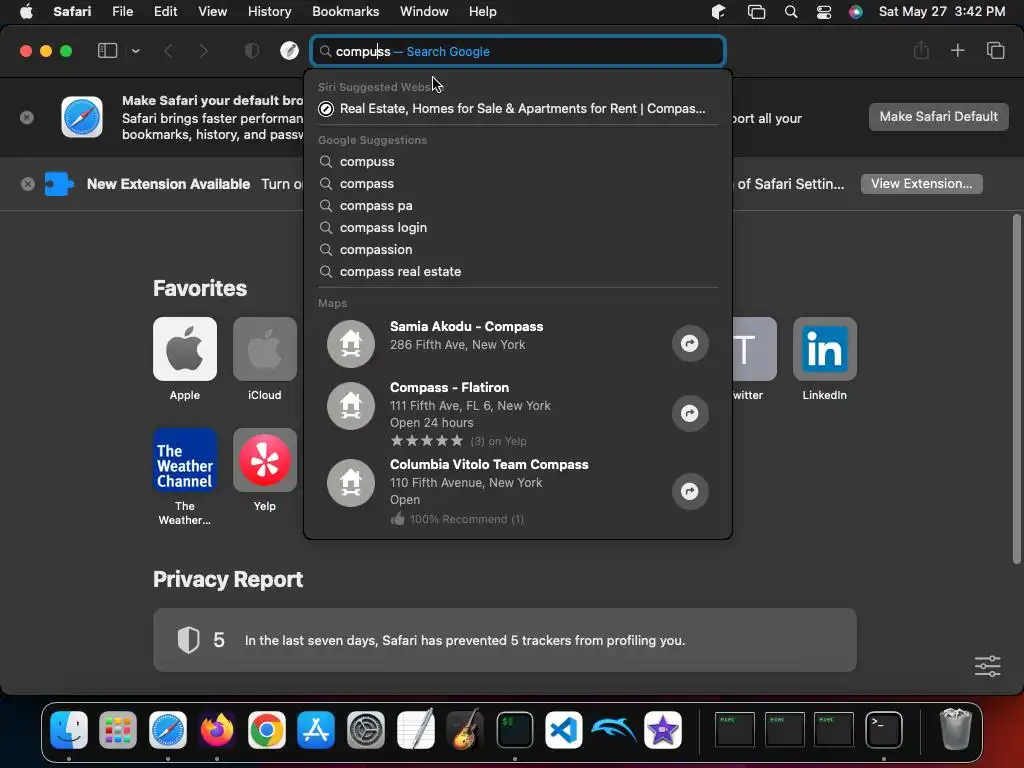Launch Visual Studio Code from the Dock
The height and width of the screenshot is (768, 1024).
[x=564, y=729]
